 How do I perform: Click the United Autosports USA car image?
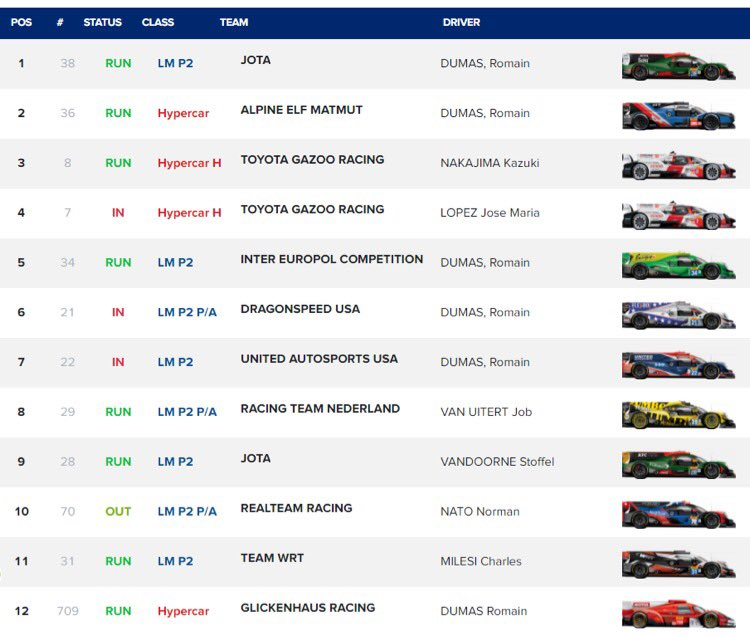pyautogui.click(x=678, y=364)
